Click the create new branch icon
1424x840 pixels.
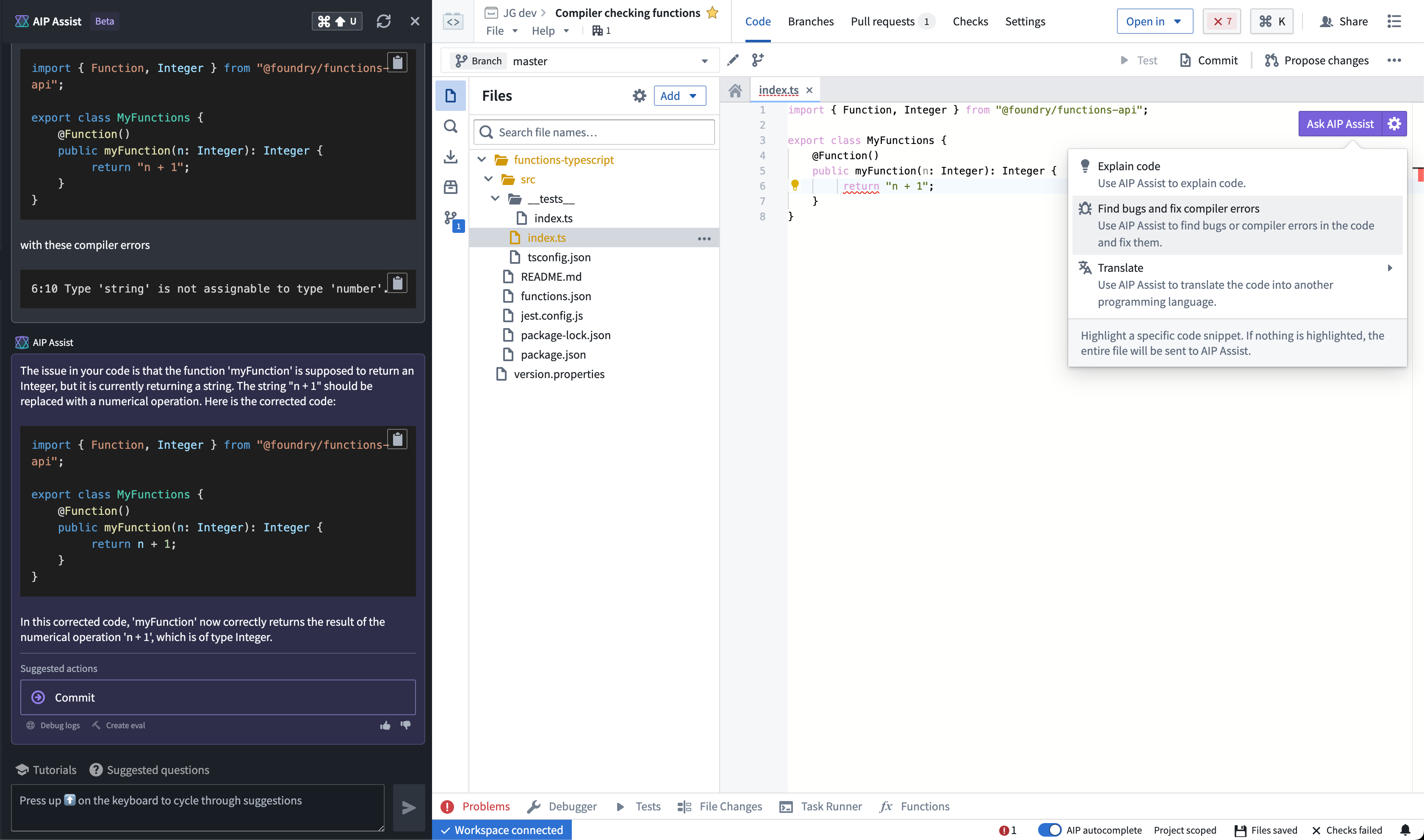[x=758, y=60]
